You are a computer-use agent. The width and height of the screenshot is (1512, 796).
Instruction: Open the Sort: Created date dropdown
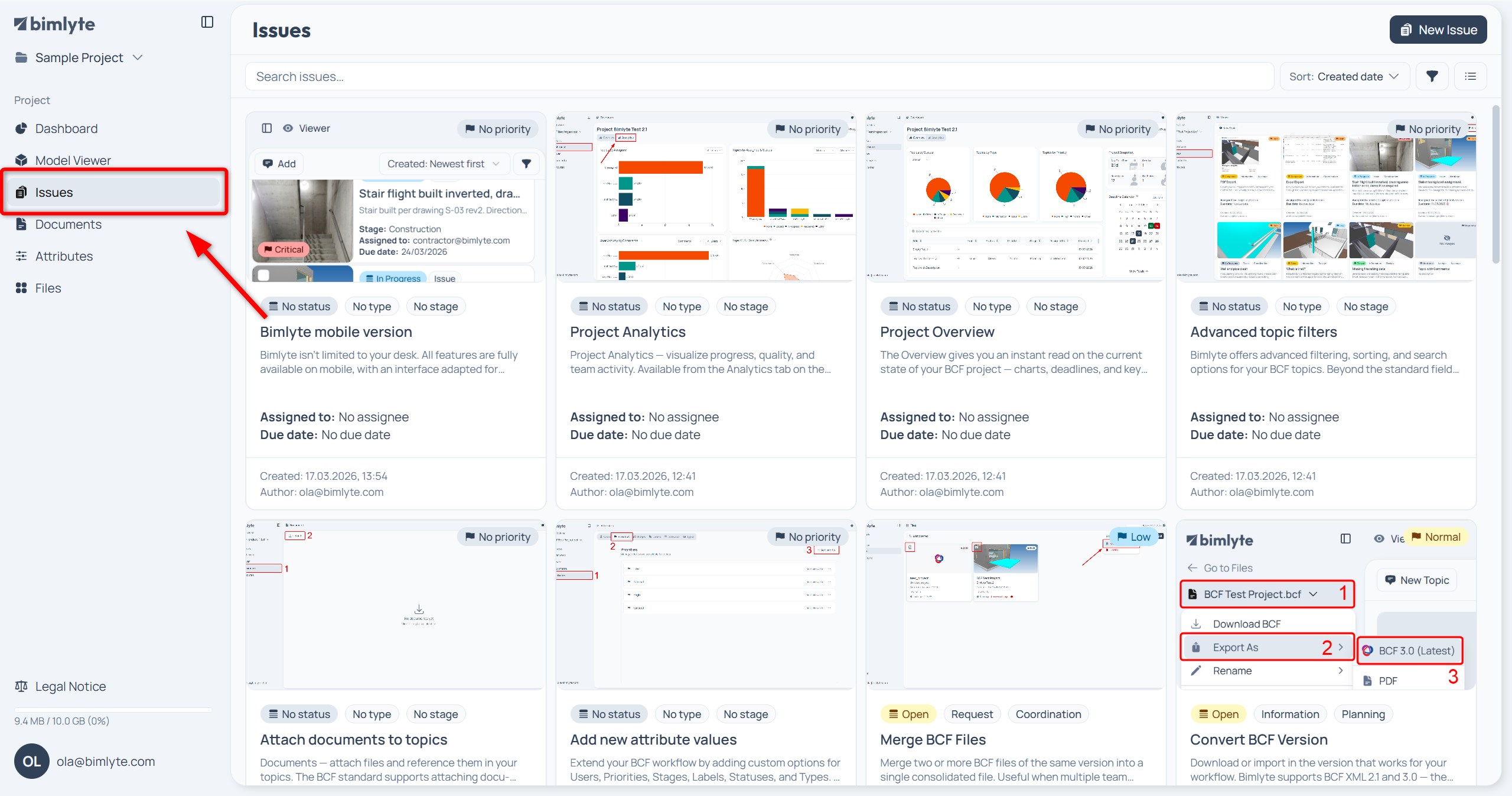(1344, 77)
